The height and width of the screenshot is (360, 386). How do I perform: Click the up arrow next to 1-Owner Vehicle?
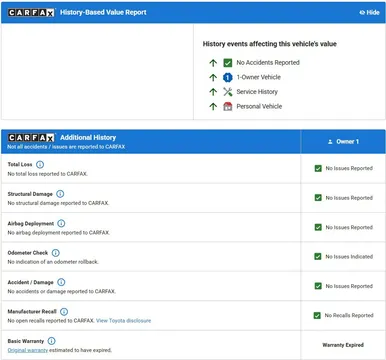pos(213,77)
